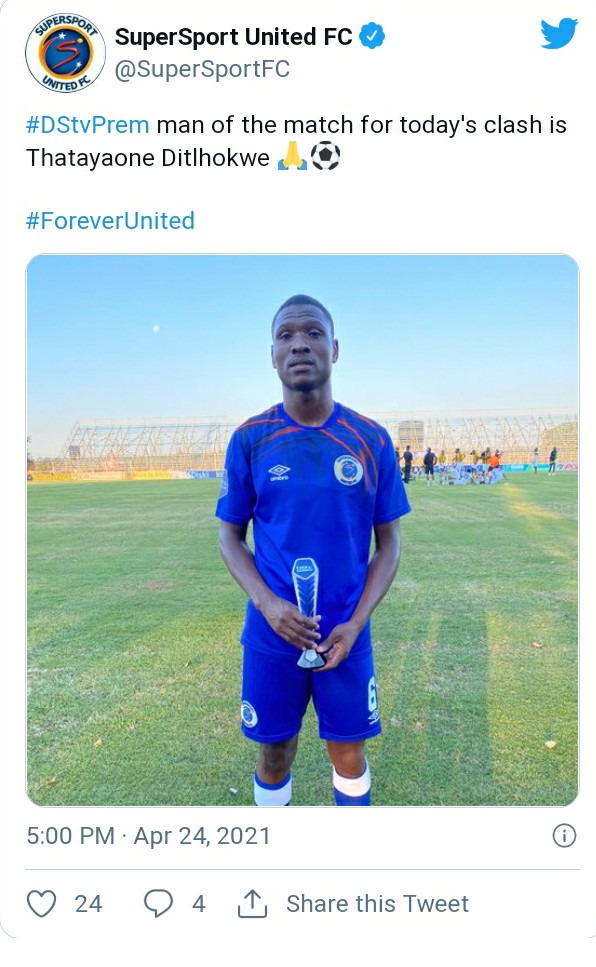The height and width of the screenshot is (967, 596).
Task: Click the @SuperSportFC handle
Action: 202,69
